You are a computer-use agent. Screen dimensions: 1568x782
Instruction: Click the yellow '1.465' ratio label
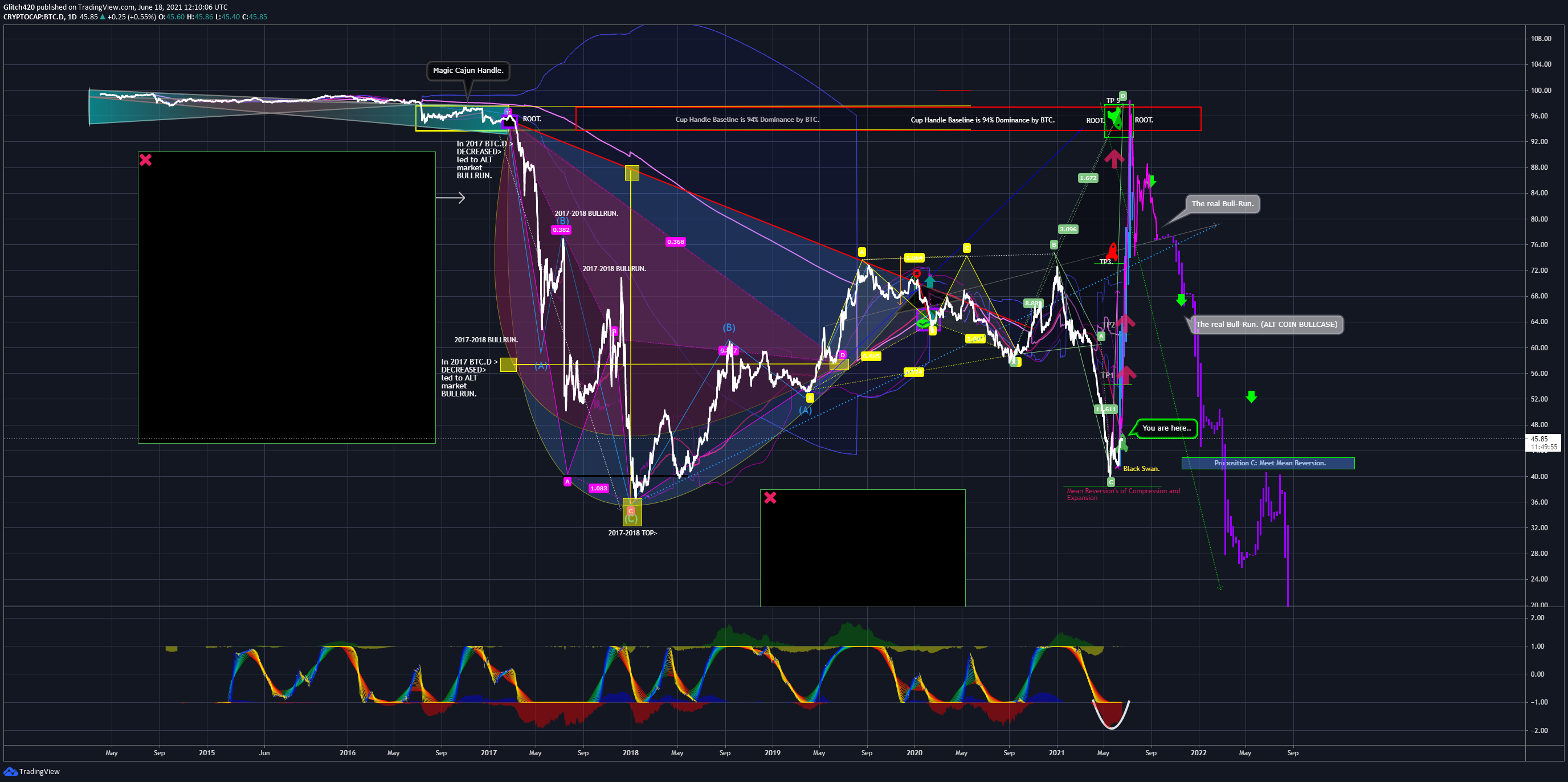tap(975, 338)
